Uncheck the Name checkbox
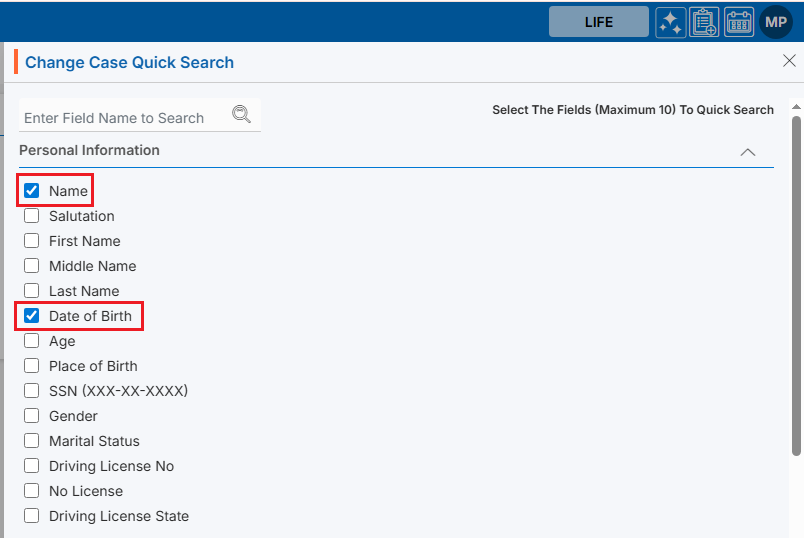This screenshot has height=538, width=804. (x=32, y=191)
